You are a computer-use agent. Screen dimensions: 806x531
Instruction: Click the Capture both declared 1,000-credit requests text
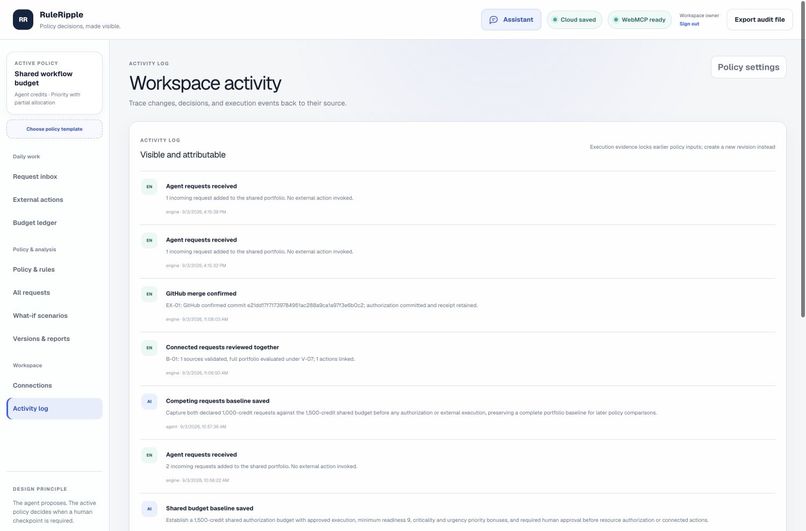pos(411,413)
